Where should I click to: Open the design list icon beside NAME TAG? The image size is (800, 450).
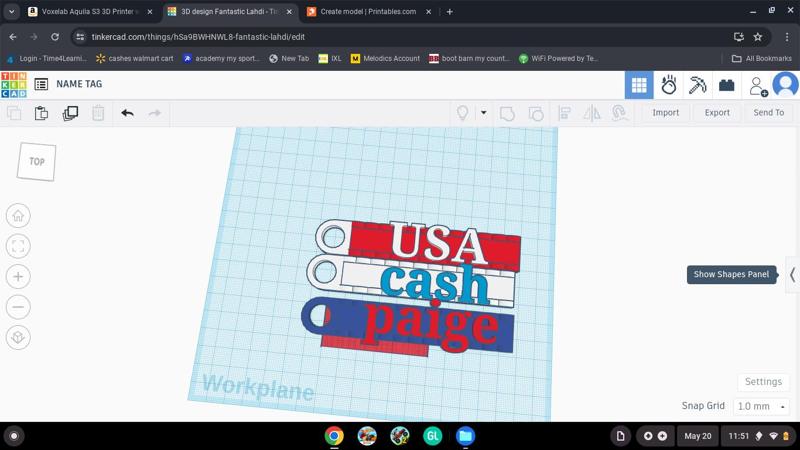[41, 84]
